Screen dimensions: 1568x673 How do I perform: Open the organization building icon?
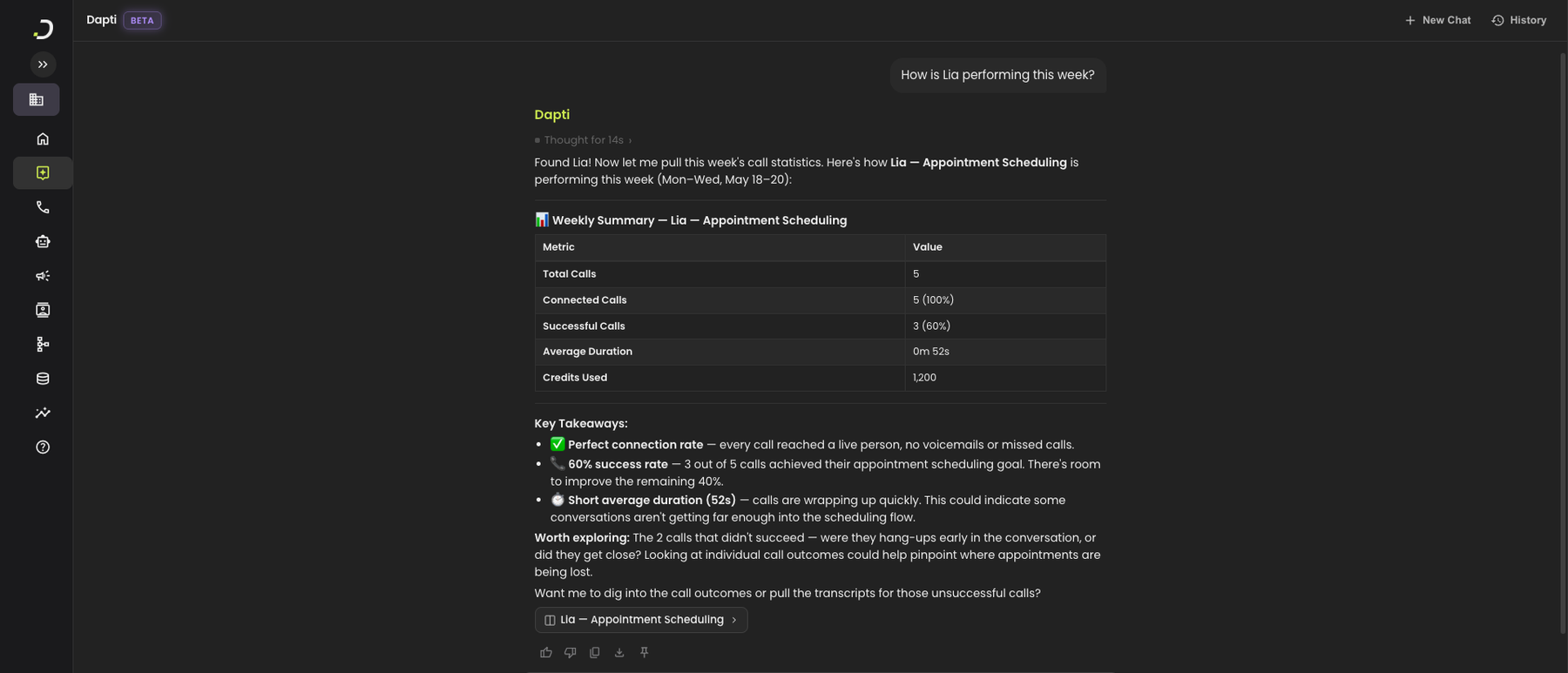(x=37, y=99)
